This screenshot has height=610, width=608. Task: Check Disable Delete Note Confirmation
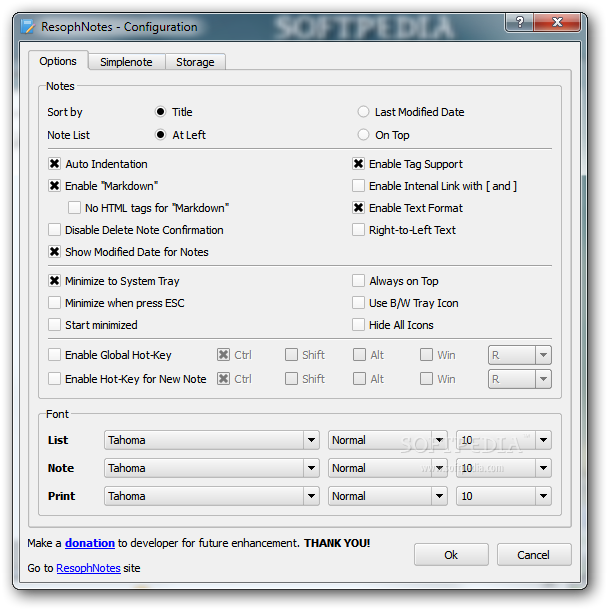pyautogui.click(x=54, y=230)
